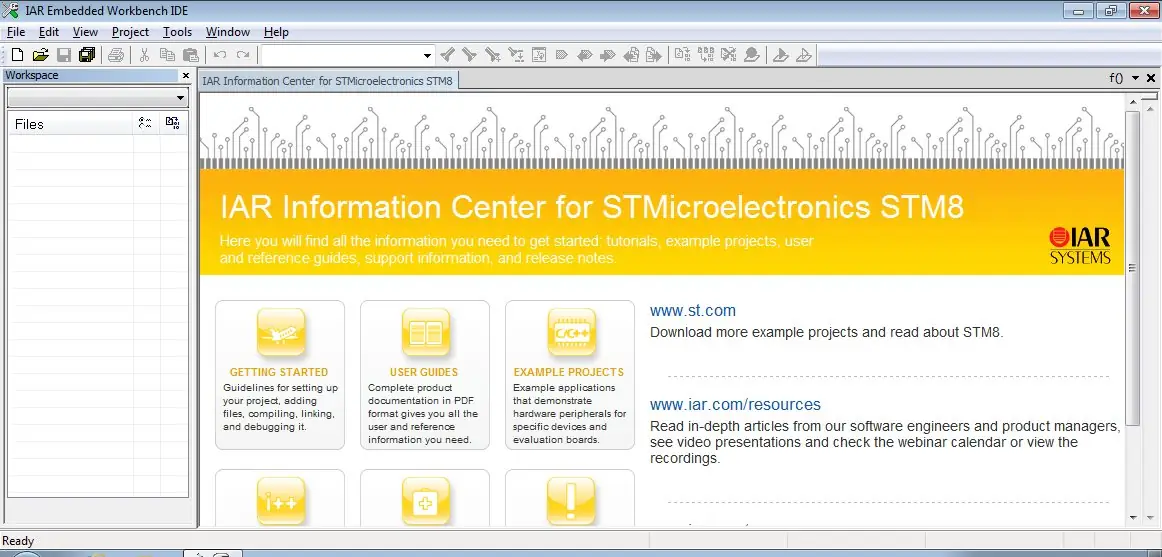Screen dimensions: 1162x557
Task: Click the Toggle Bookmark icon
Action: [561, 55]
